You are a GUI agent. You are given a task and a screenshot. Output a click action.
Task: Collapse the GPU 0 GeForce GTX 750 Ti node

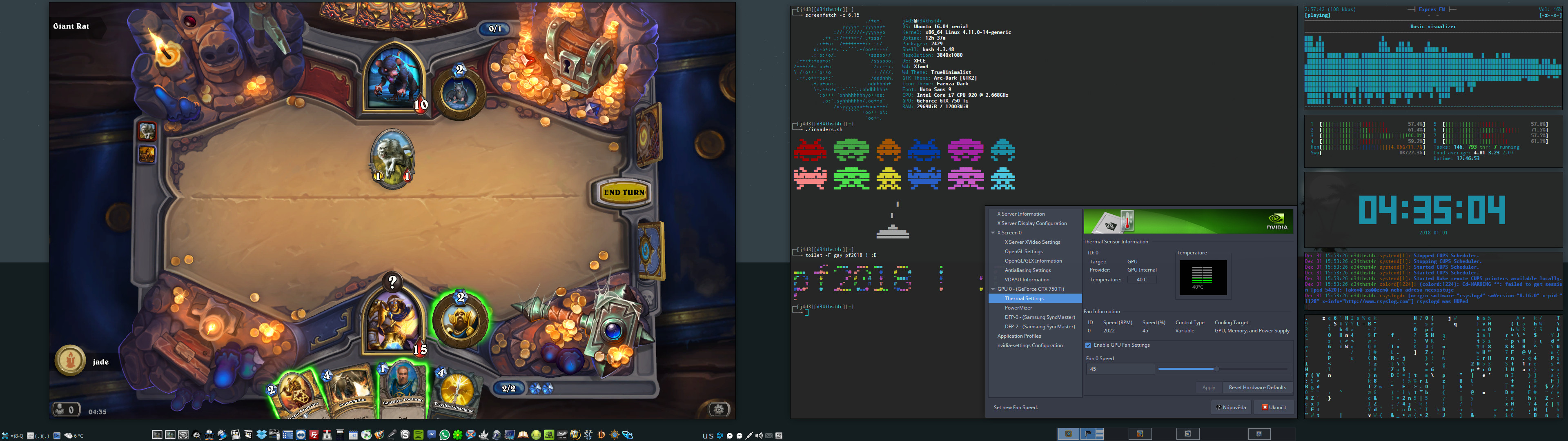pos(993,289)
